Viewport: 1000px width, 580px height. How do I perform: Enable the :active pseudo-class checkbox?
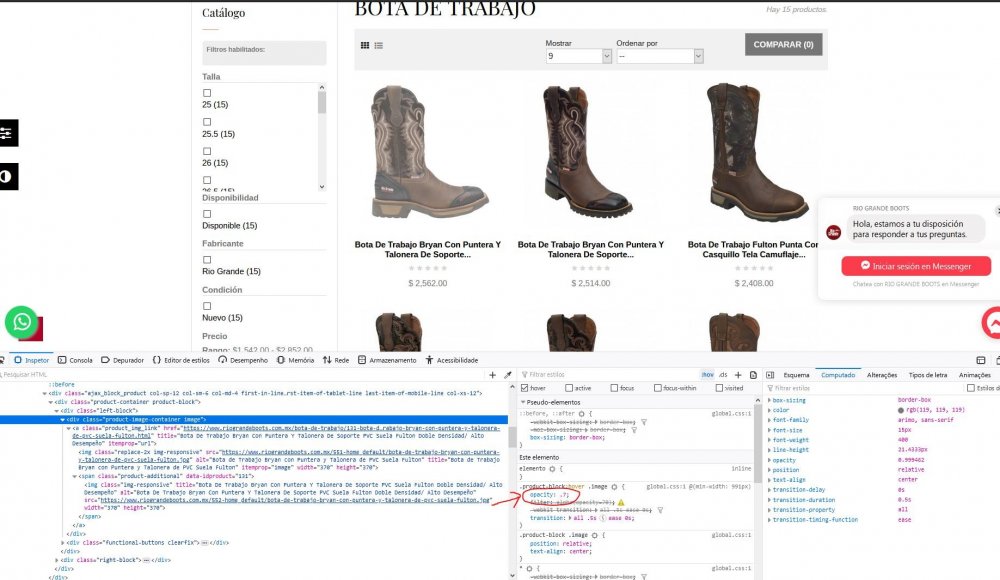coord(569,388)
